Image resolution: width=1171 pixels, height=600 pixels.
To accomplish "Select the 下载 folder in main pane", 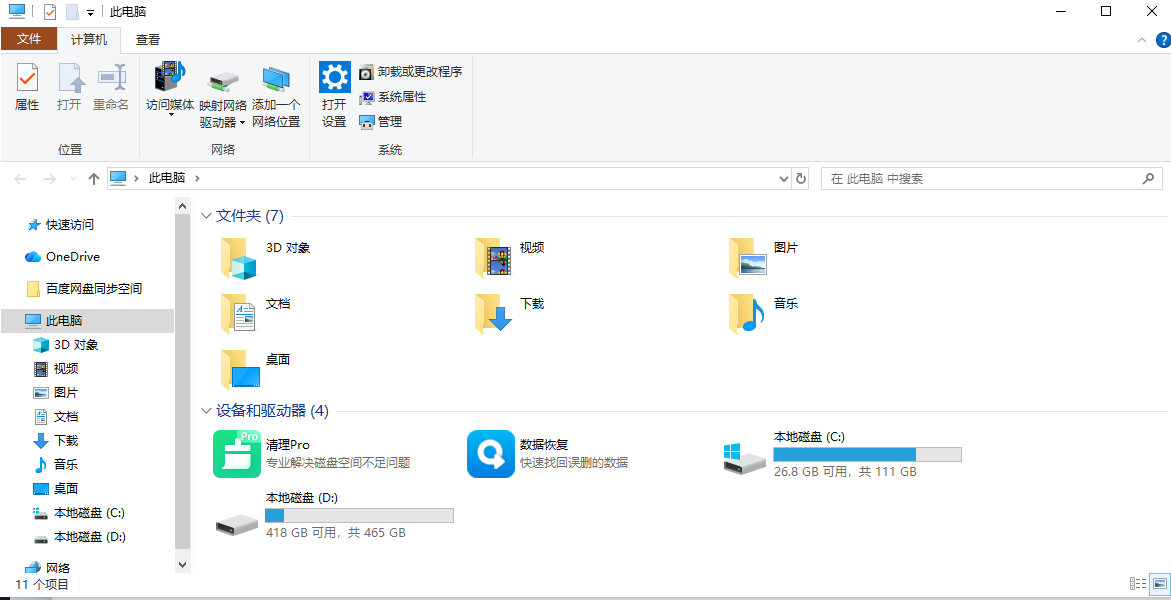I will coord(509,312).
